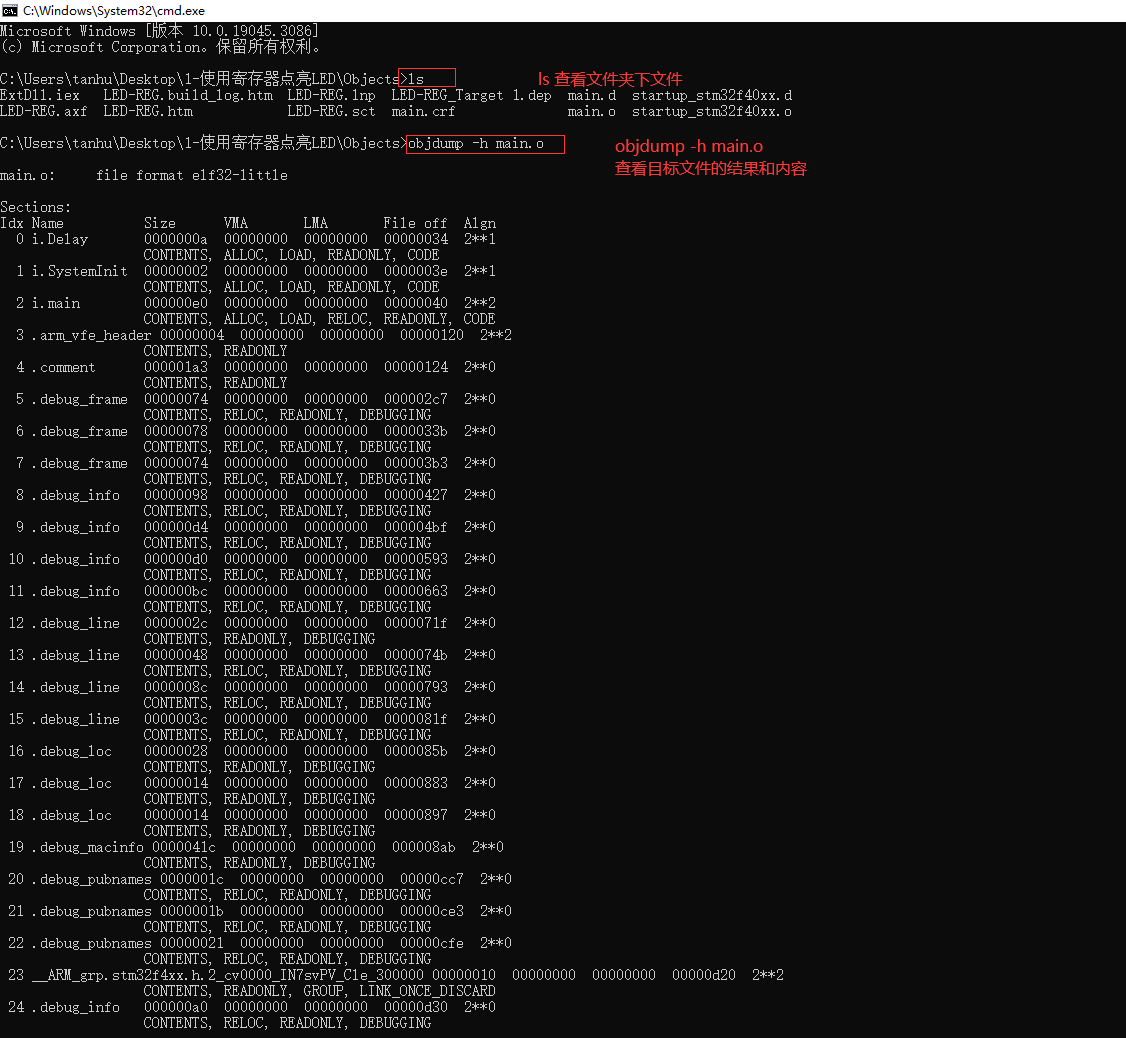Select the file name ExtDll.iex
The width and height of the screenshot is (1126, 1038).
[x=39, y=96]
